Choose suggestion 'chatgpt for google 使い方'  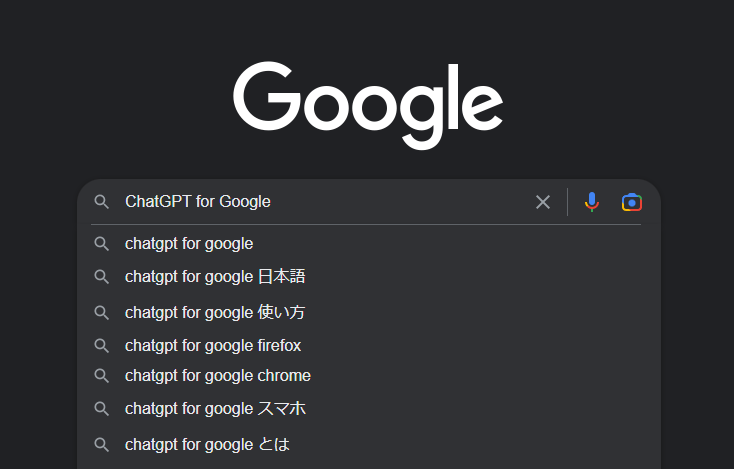pyautogui.click(x=369, y=312)
